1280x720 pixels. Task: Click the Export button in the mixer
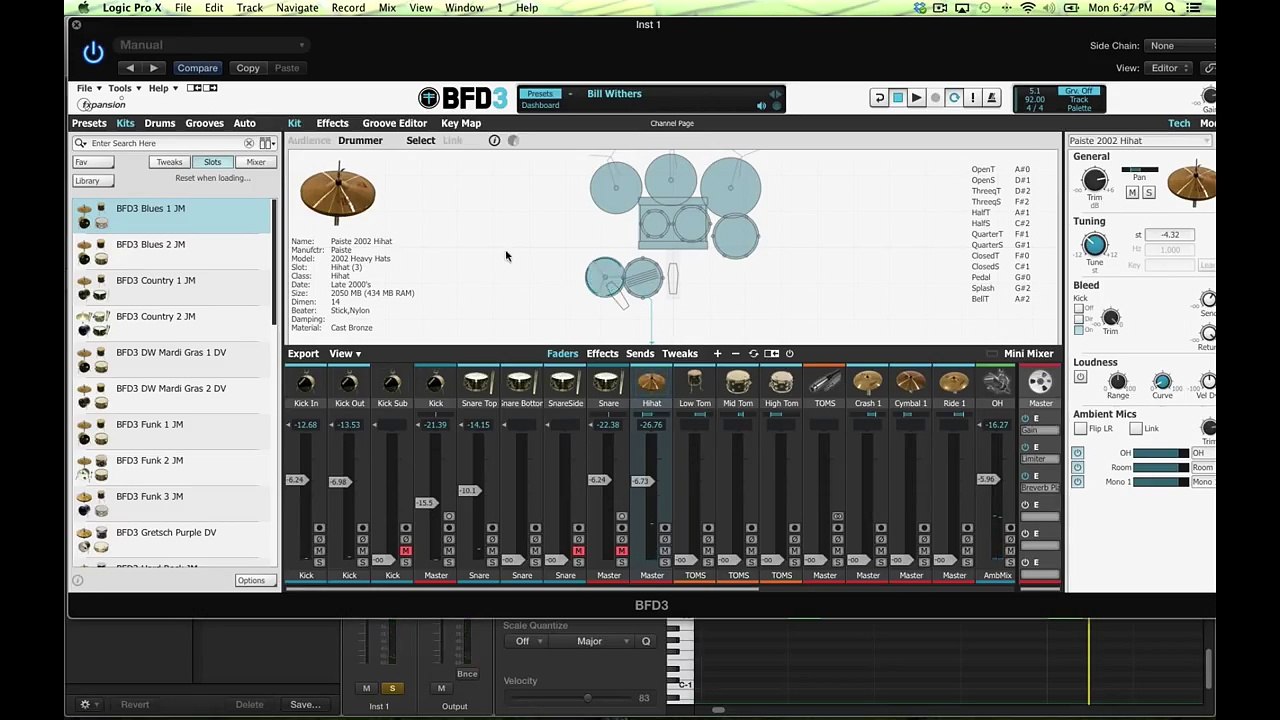303,354
